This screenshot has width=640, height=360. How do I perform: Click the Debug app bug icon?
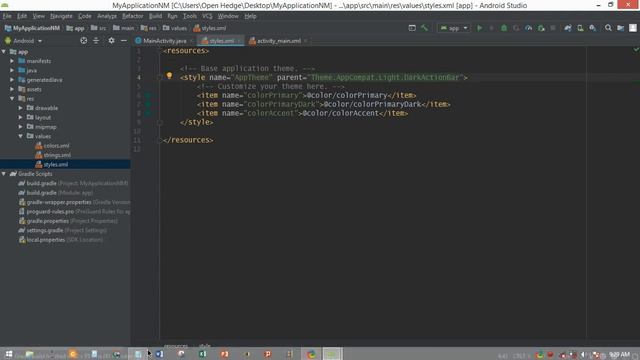504,28
